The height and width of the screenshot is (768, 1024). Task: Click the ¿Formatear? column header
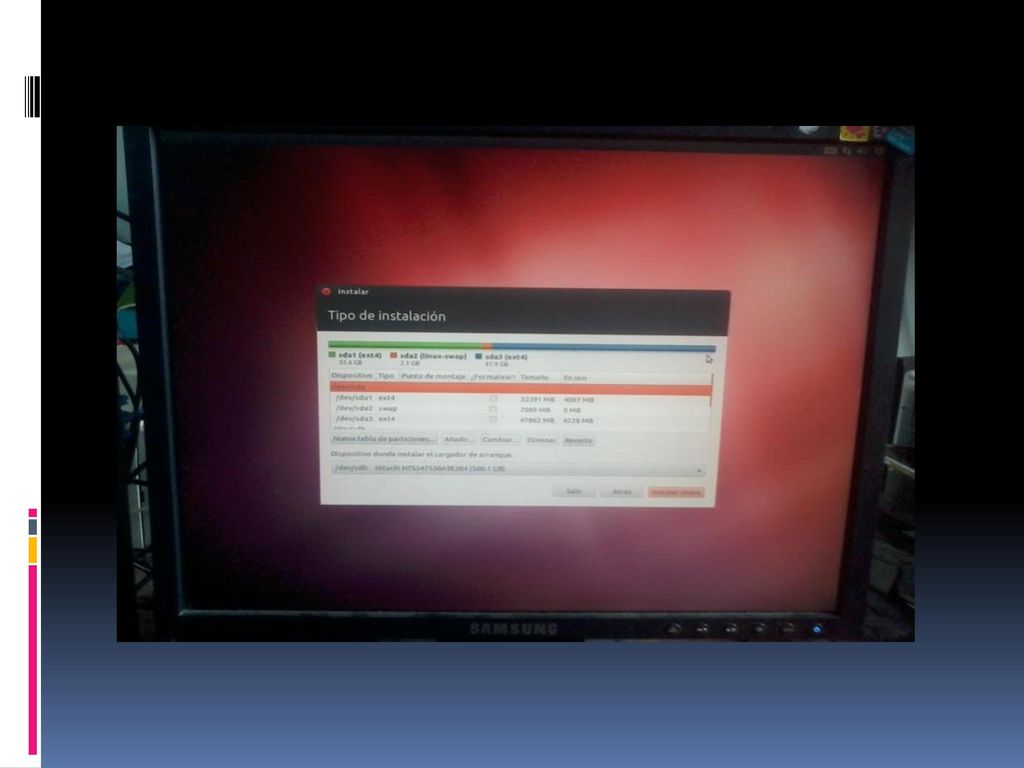[493, 377]
